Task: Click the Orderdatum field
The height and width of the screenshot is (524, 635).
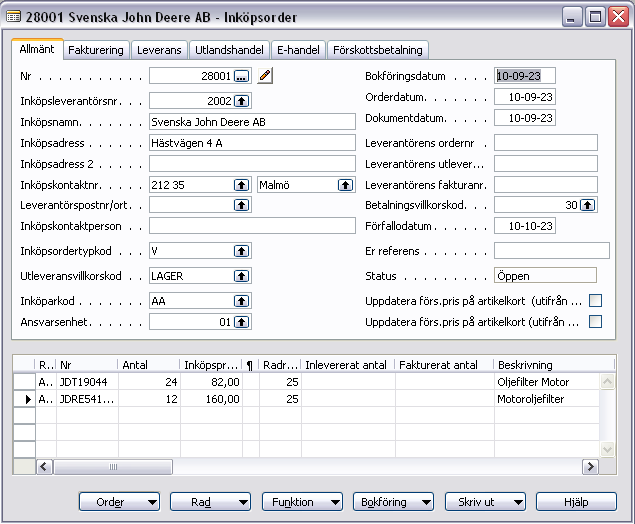Action: point(525,97)
